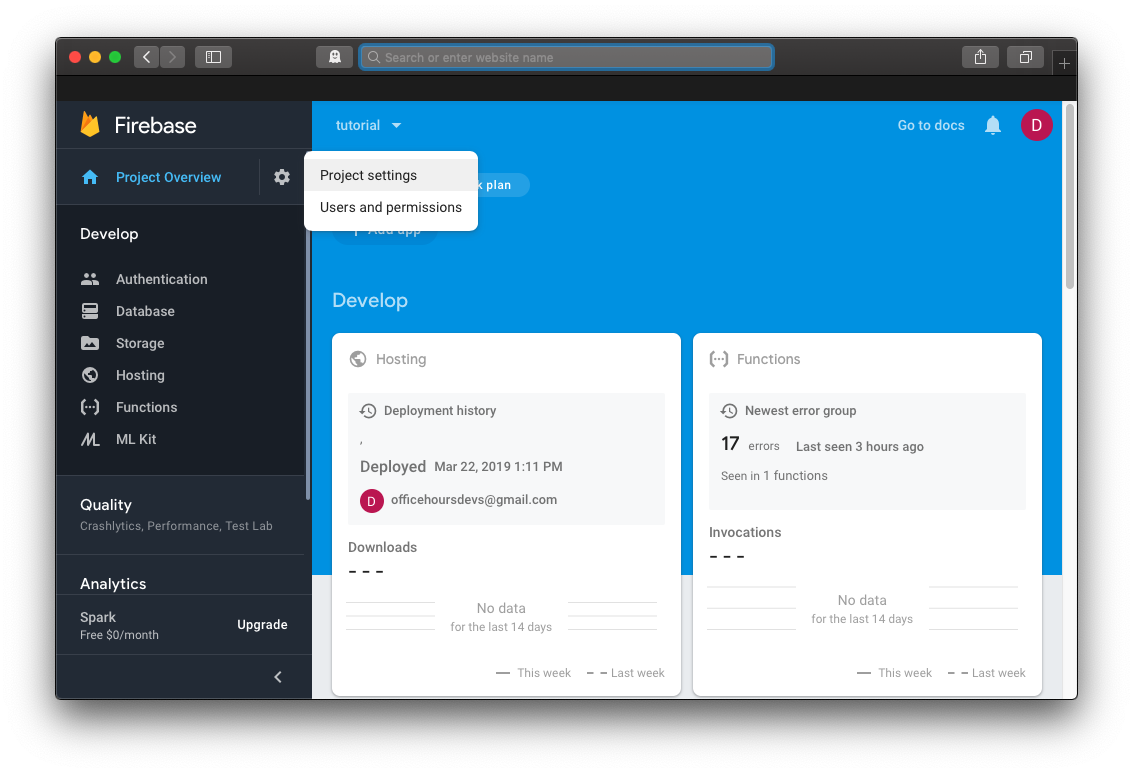Viewport: 1133px width, 773px height.
Task: Click the Safari address search field
Action: [x=566, y=57]
